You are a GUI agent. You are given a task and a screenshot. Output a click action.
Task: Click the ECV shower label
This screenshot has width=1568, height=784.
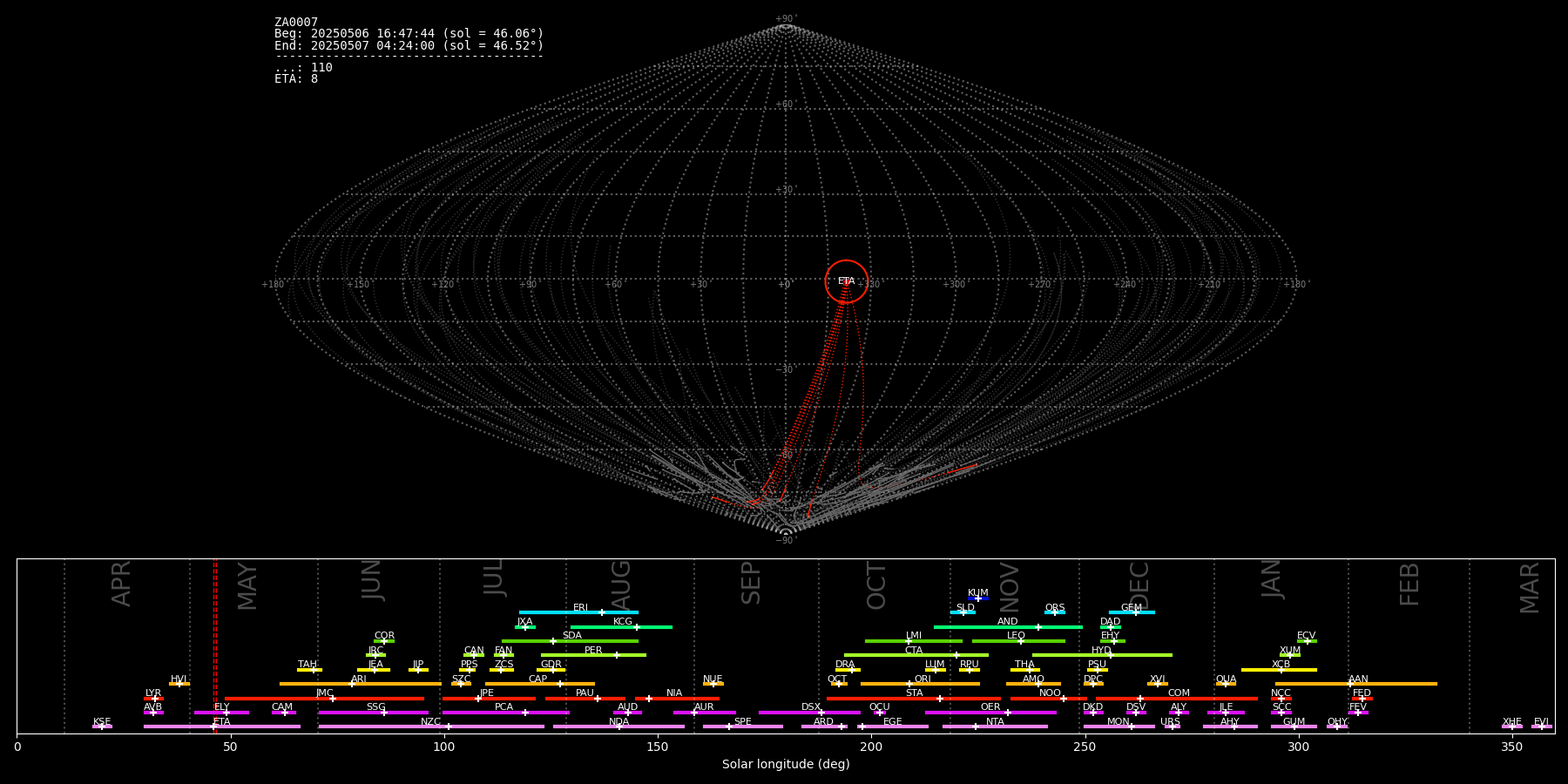[1307, 636]
